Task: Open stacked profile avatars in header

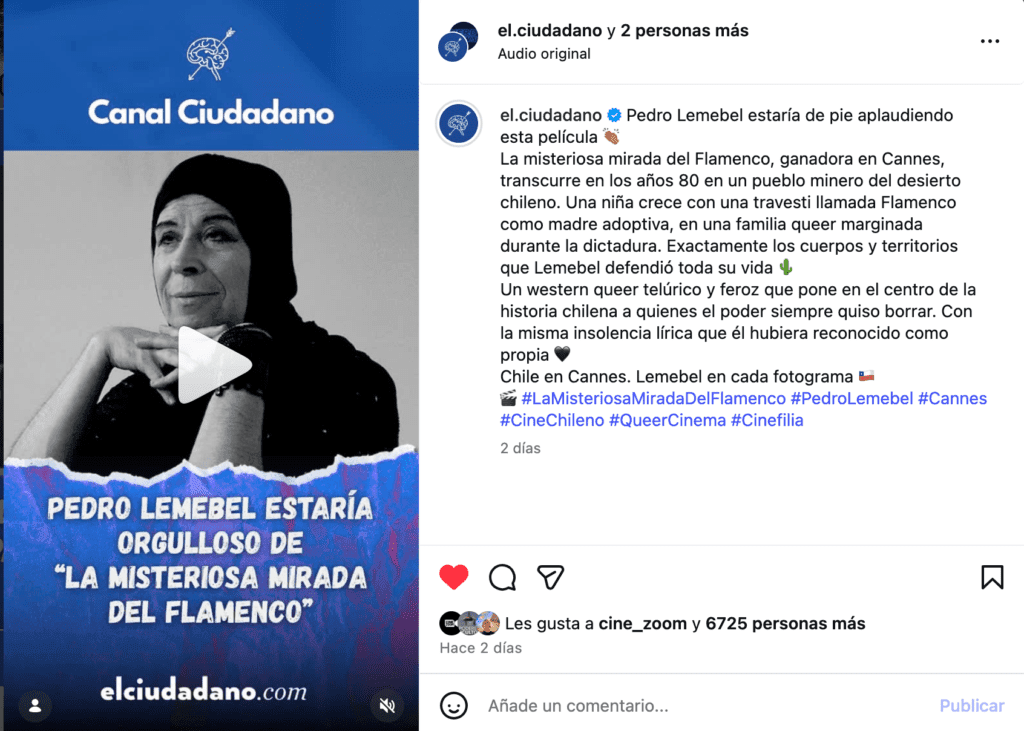Action: click(458, 41)
